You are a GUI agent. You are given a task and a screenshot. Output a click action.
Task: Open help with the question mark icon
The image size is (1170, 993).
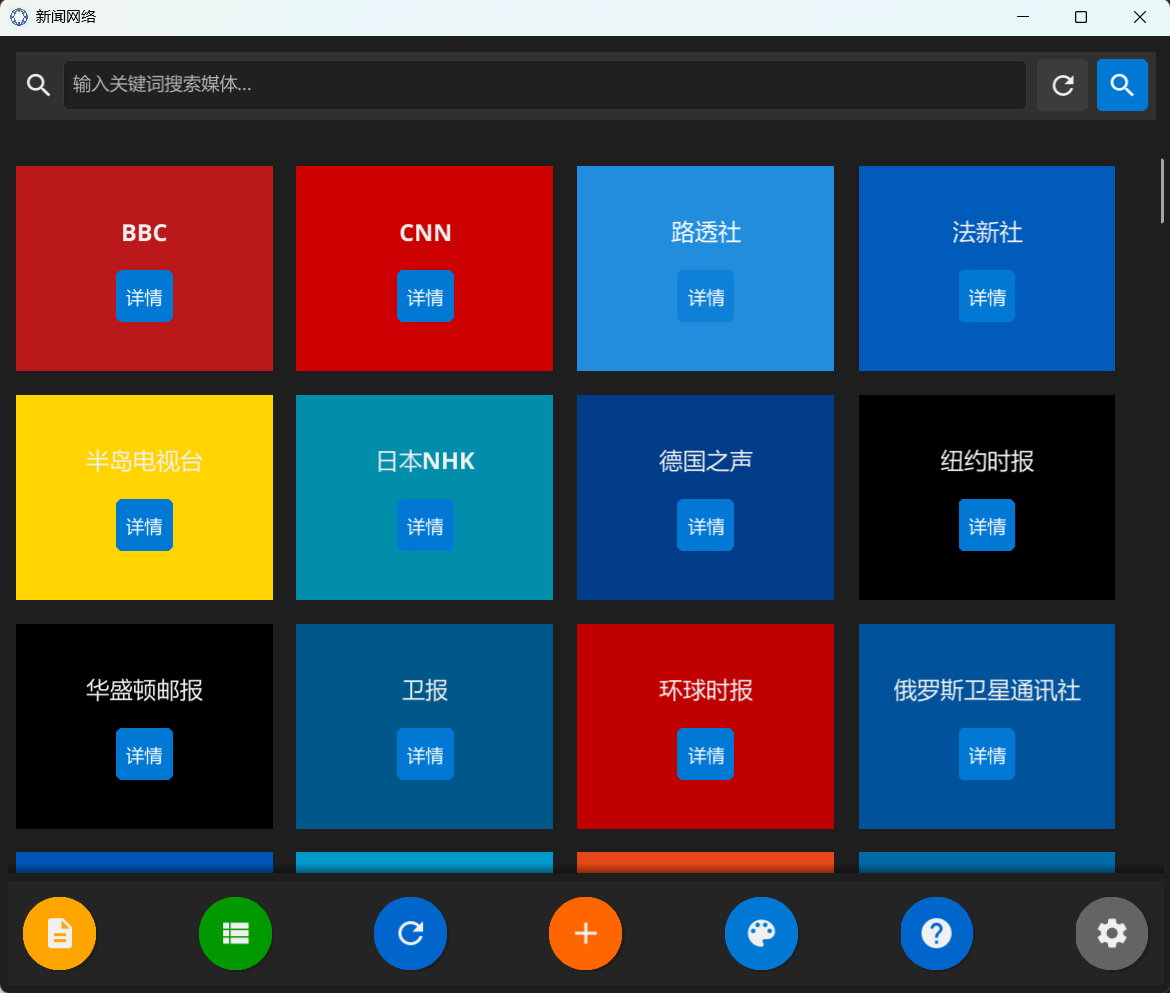(x=936, y=933)
